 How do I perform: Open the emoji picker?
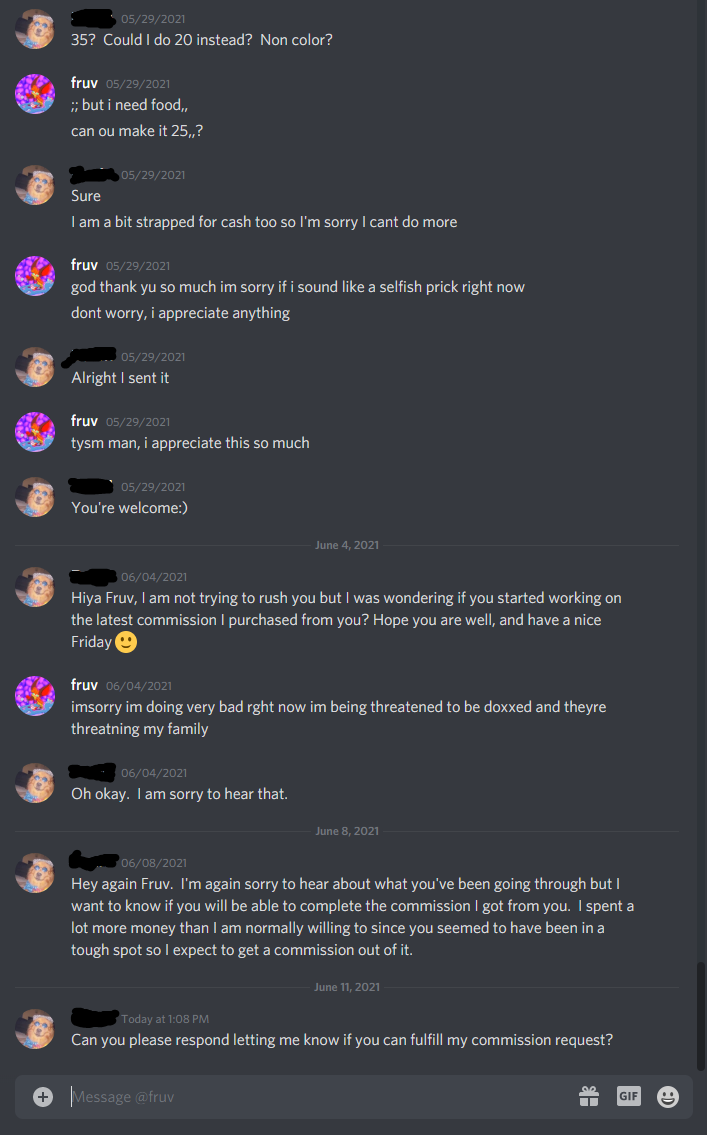tap(667, 1097)
